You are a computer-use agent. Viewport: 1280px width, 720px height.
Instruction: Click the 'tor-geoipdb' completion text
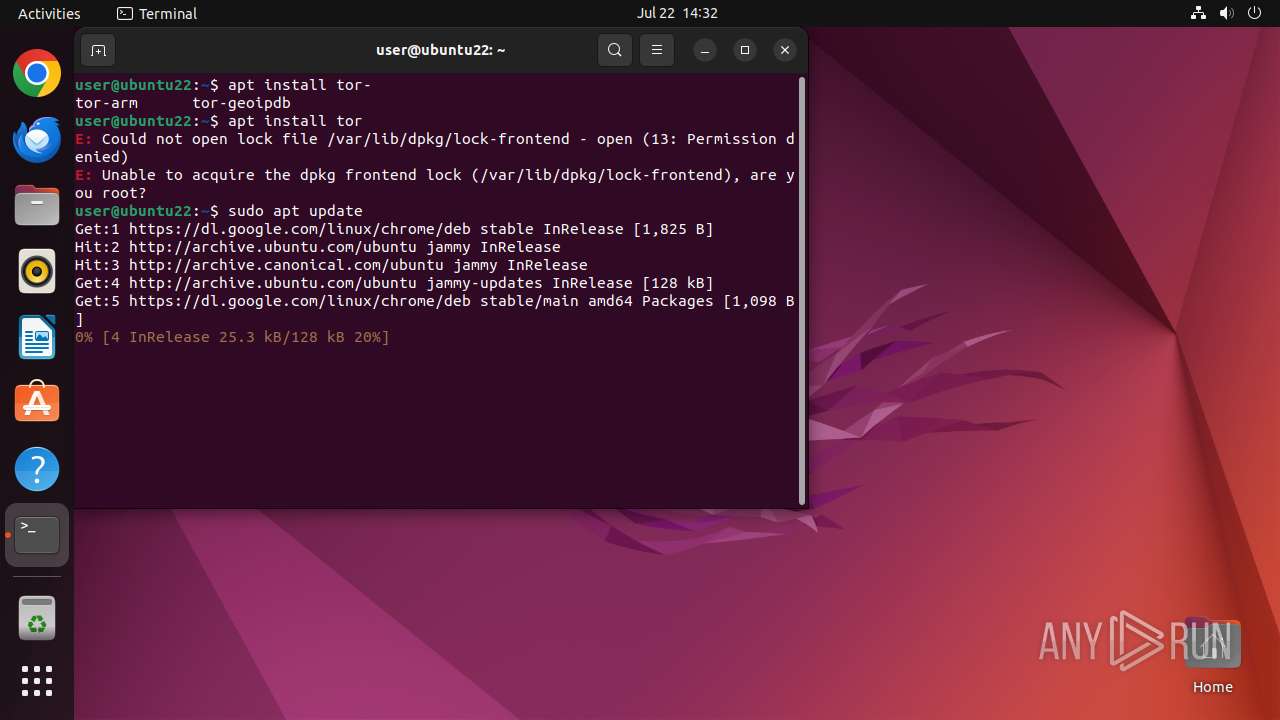click(x=241, y=103)
